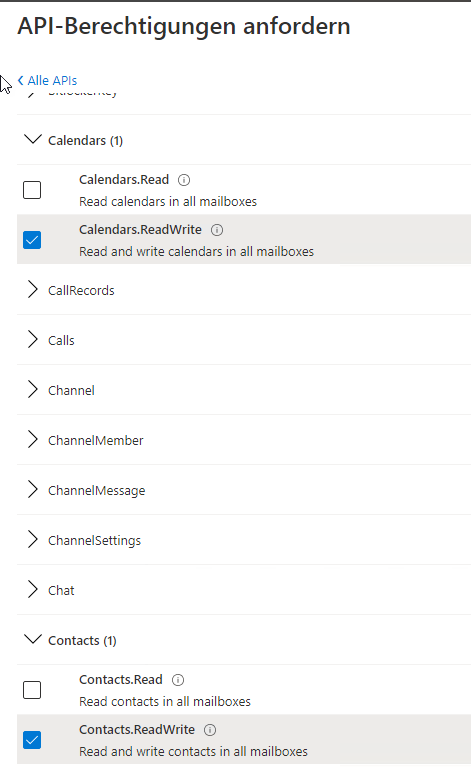The width and height of the screenshot is (471, 769).
Task: Select the Calendars.ReadWrite permission label
Action: pyautogui.click(x=140, y=230)
